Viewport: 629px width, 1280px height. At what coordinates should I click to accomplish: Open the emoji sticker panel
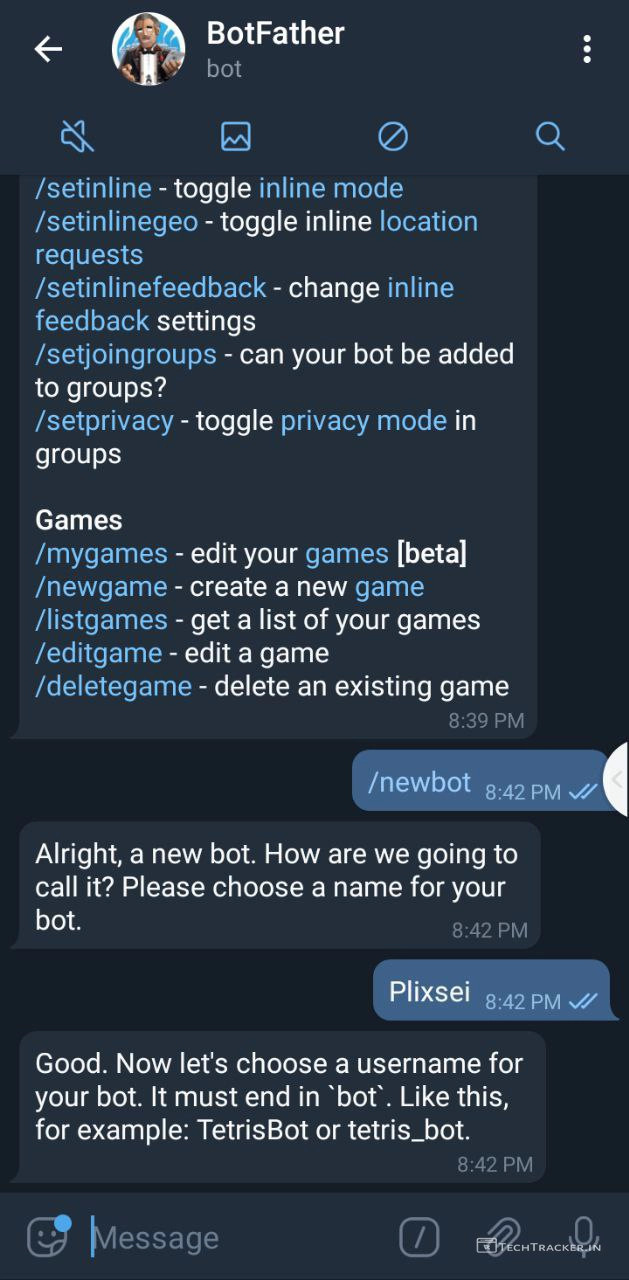[x=47, y=1237]
